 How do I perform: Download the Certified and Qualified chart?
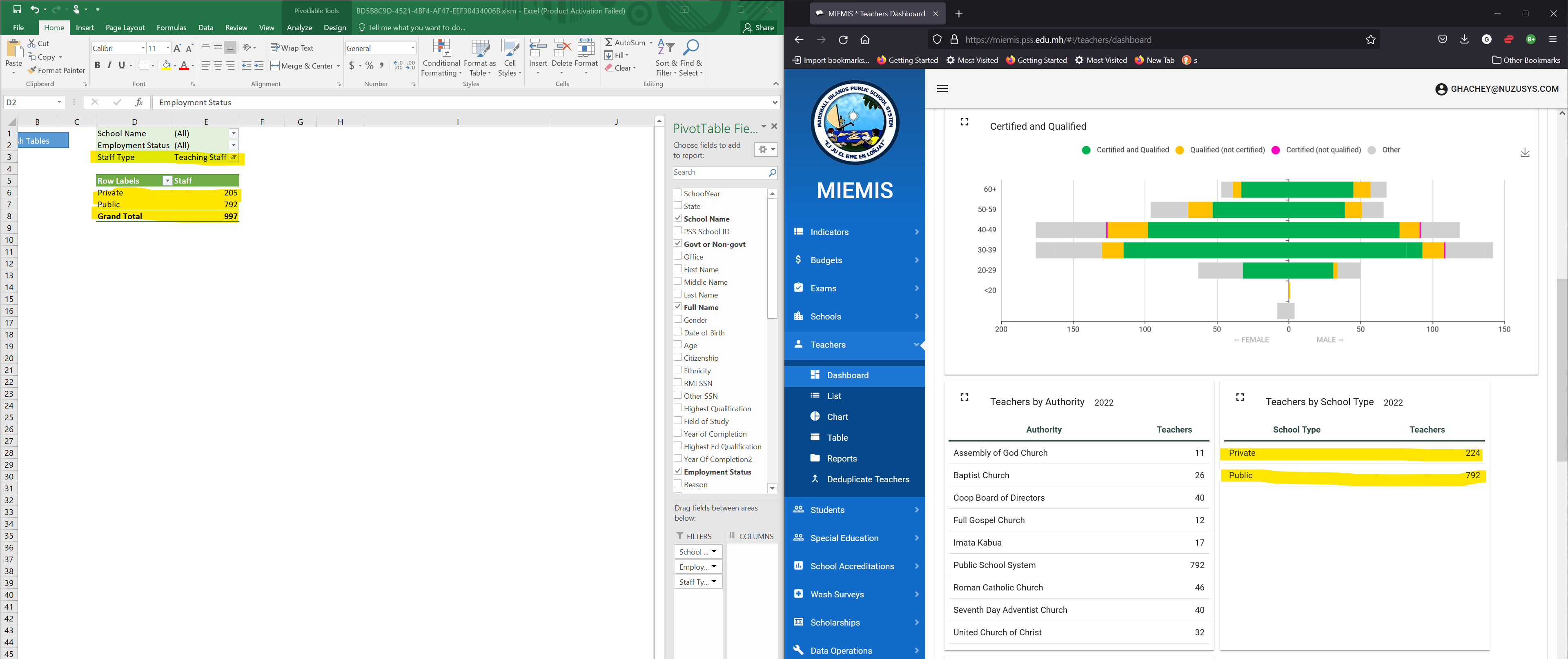(1524, 152)
